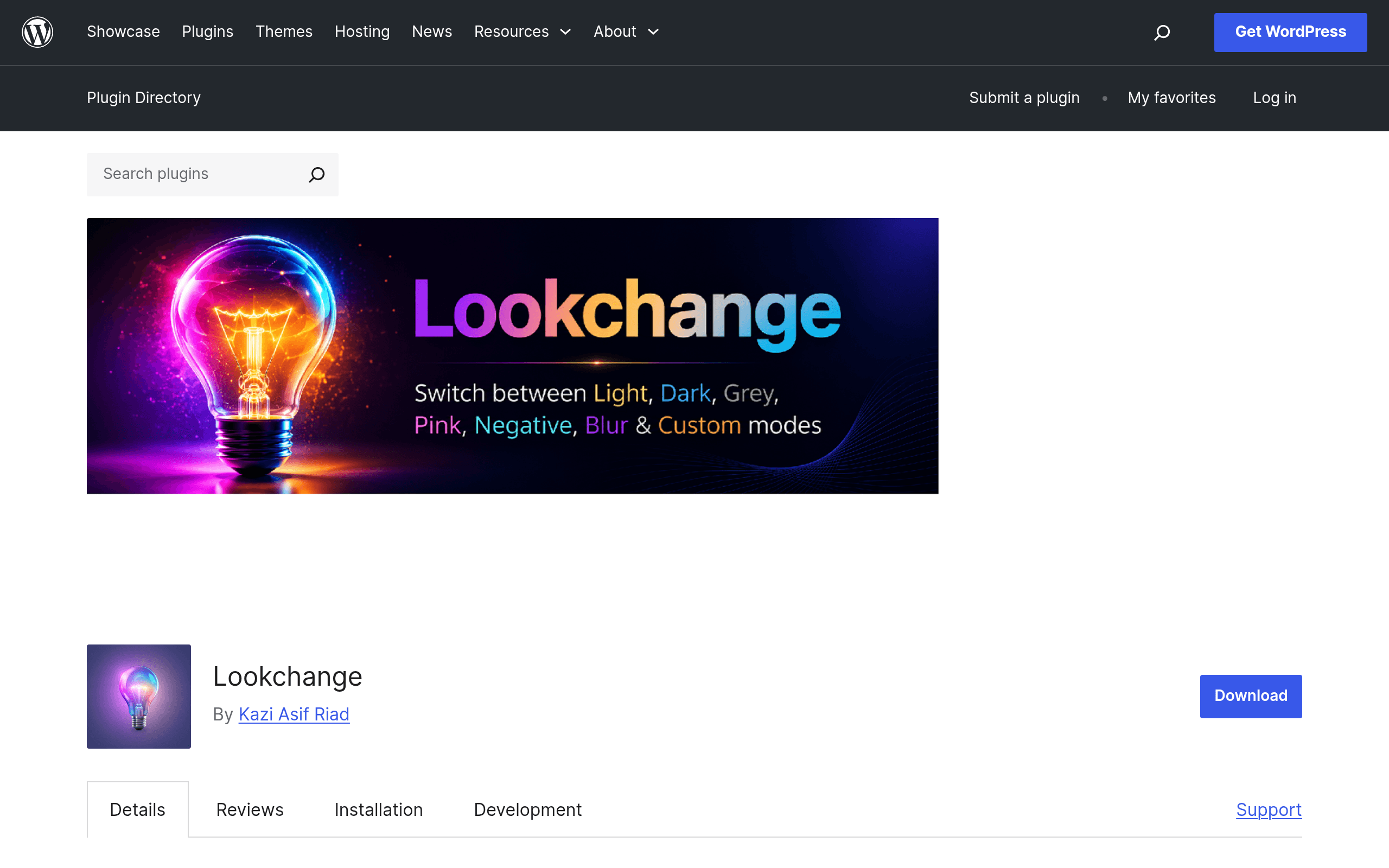This screenshot has height=868, width=1389.
Task: Open Plugins in top navigation
Action: coord(208,32)
